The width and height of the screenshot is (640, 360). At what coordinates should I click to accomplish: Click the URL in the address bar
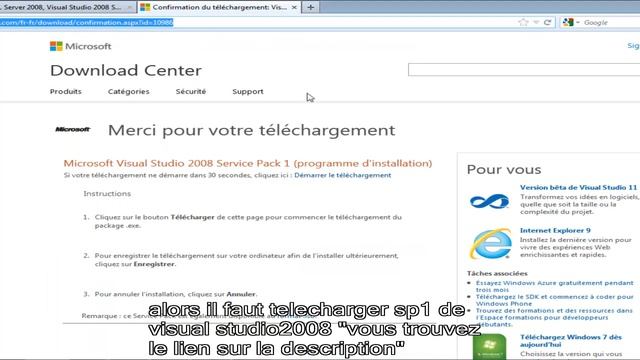click(x=87, y=22)
